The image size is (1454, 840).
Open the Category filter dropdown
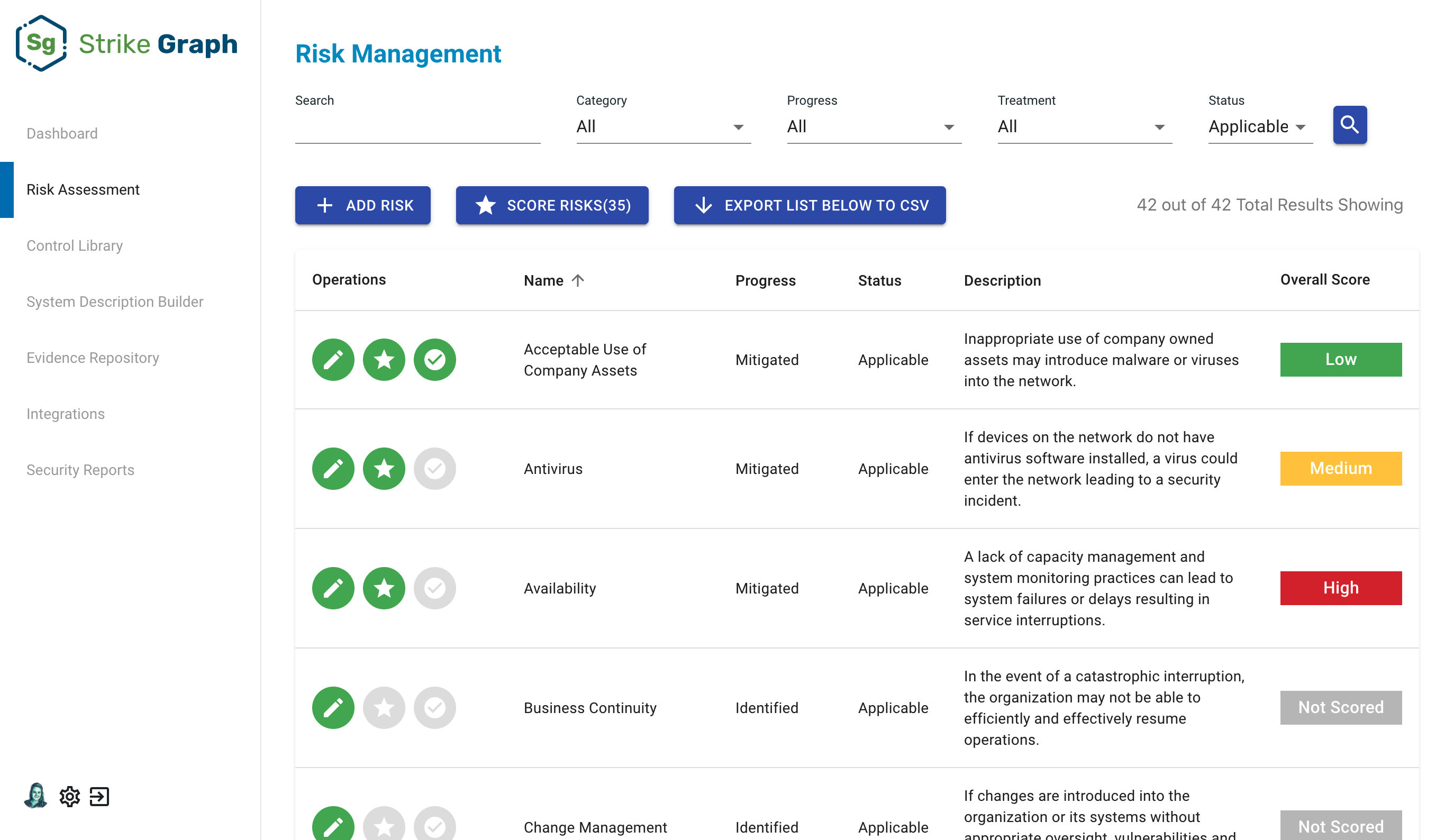click(x=662, y=126)
